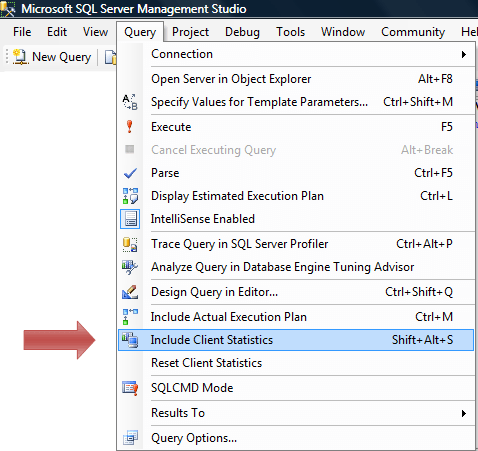The height and width of the screenshot is (451, 478).
Task: Click the Include Client Statistics icon
Action: click(x=130, y=340)
